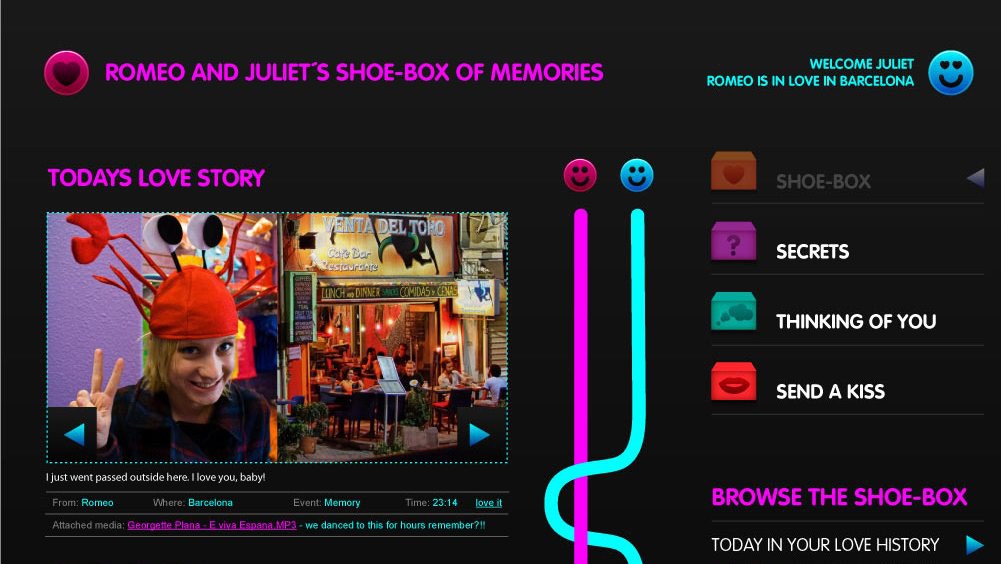Open the teal Thinking of You box icon
The image size is (1001, 564).
[734, 311]
